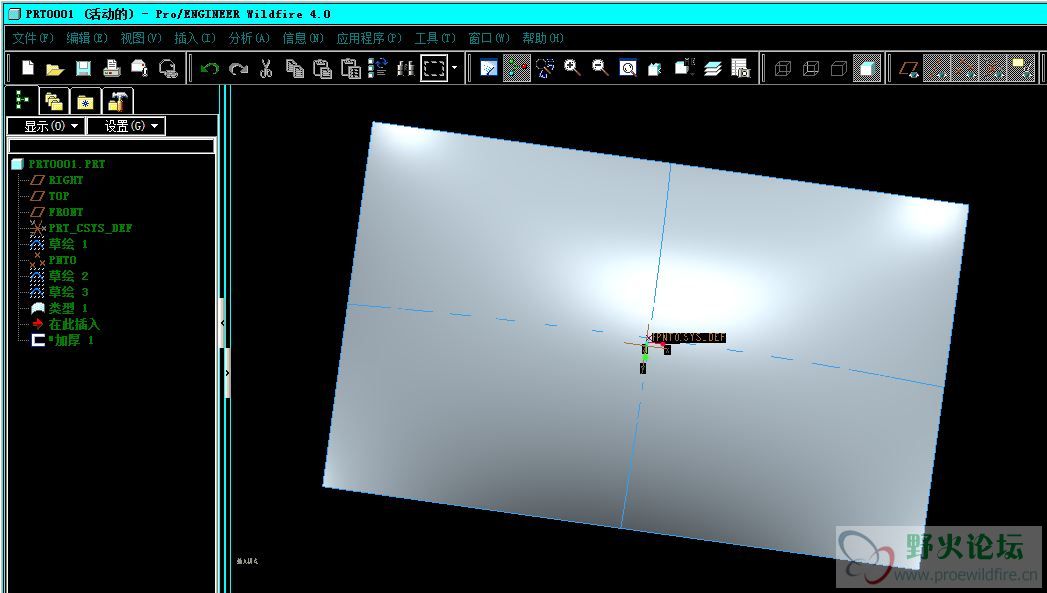Open the 窗口(W) menu

(489, 38)
